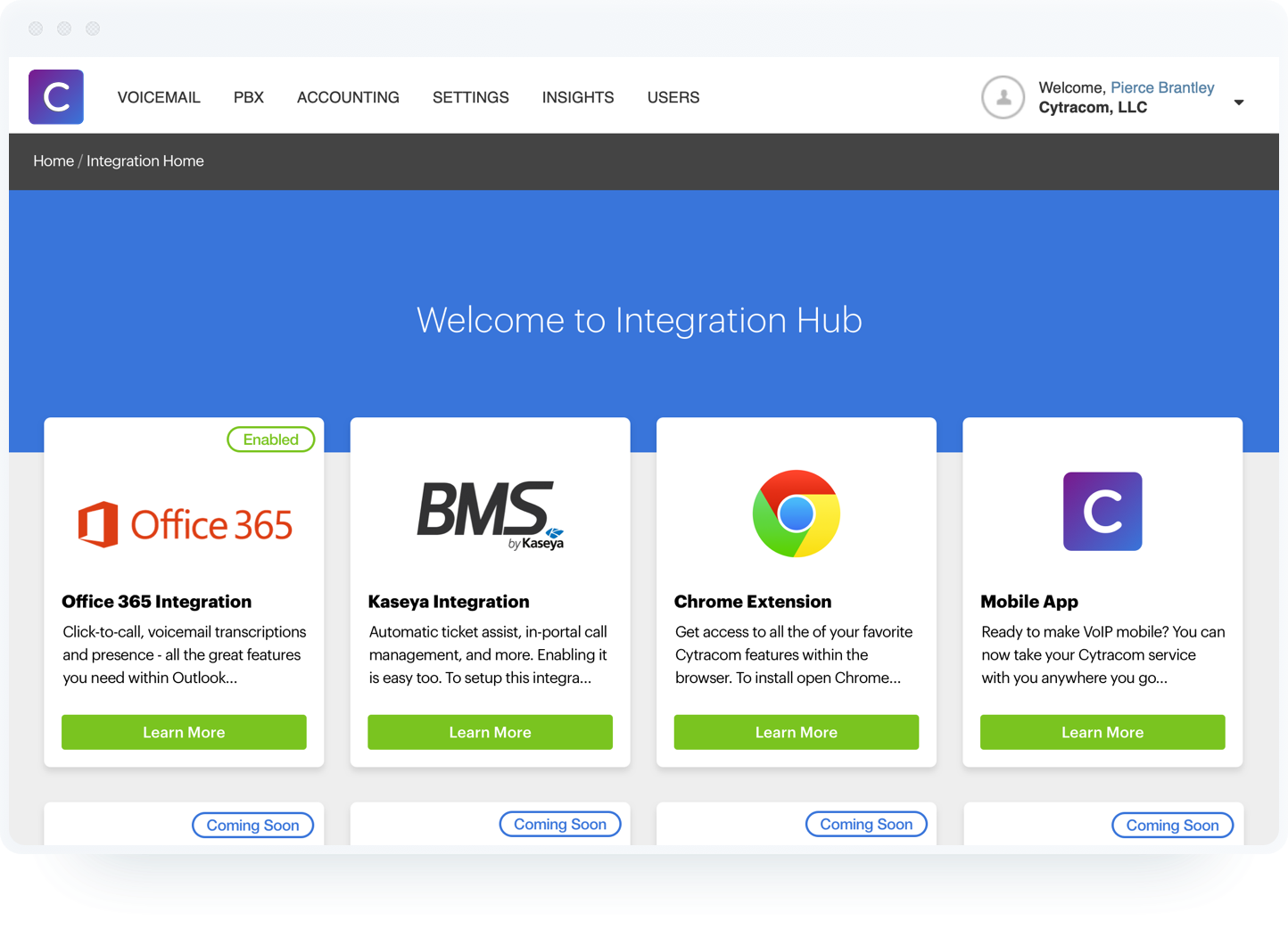Click Coming Soon badge below Mobile App card
Screen dimensions: 1288x929
point(1173,826)
